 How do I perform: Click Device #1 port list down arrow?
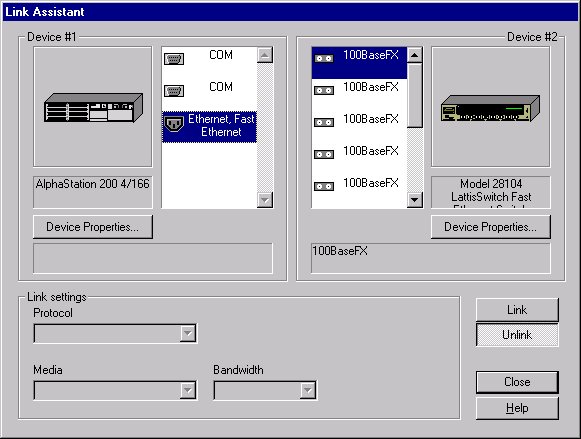pyautogui.click(x=265, y=200)
